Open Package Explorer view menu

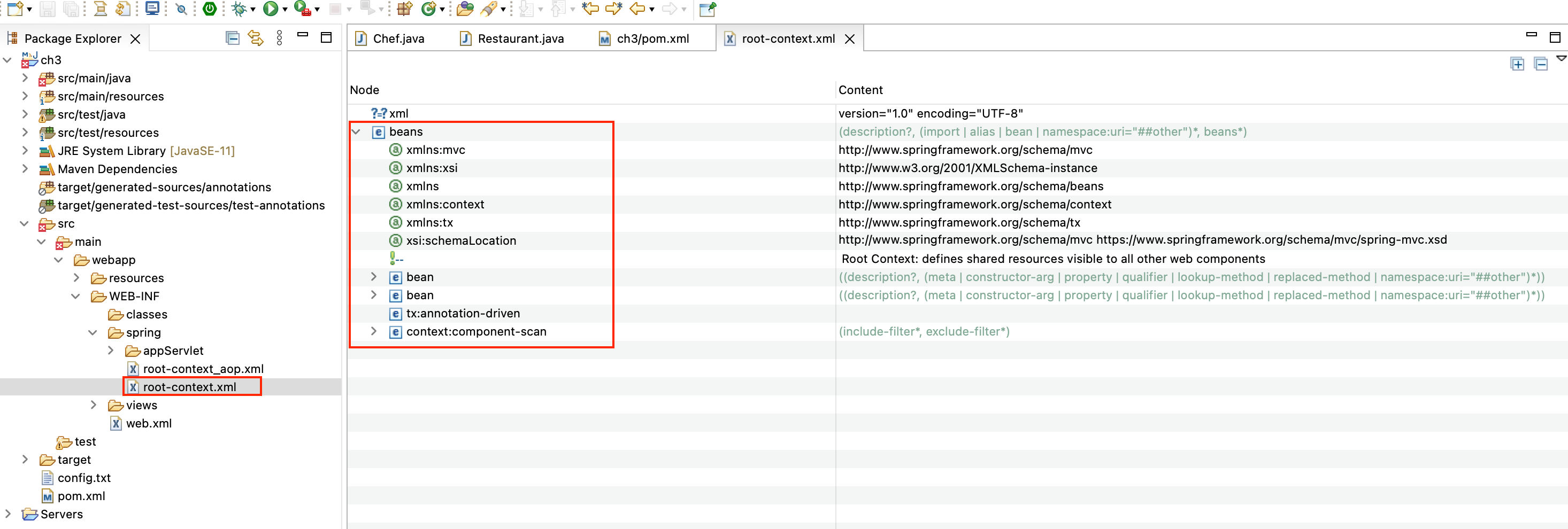279,38
